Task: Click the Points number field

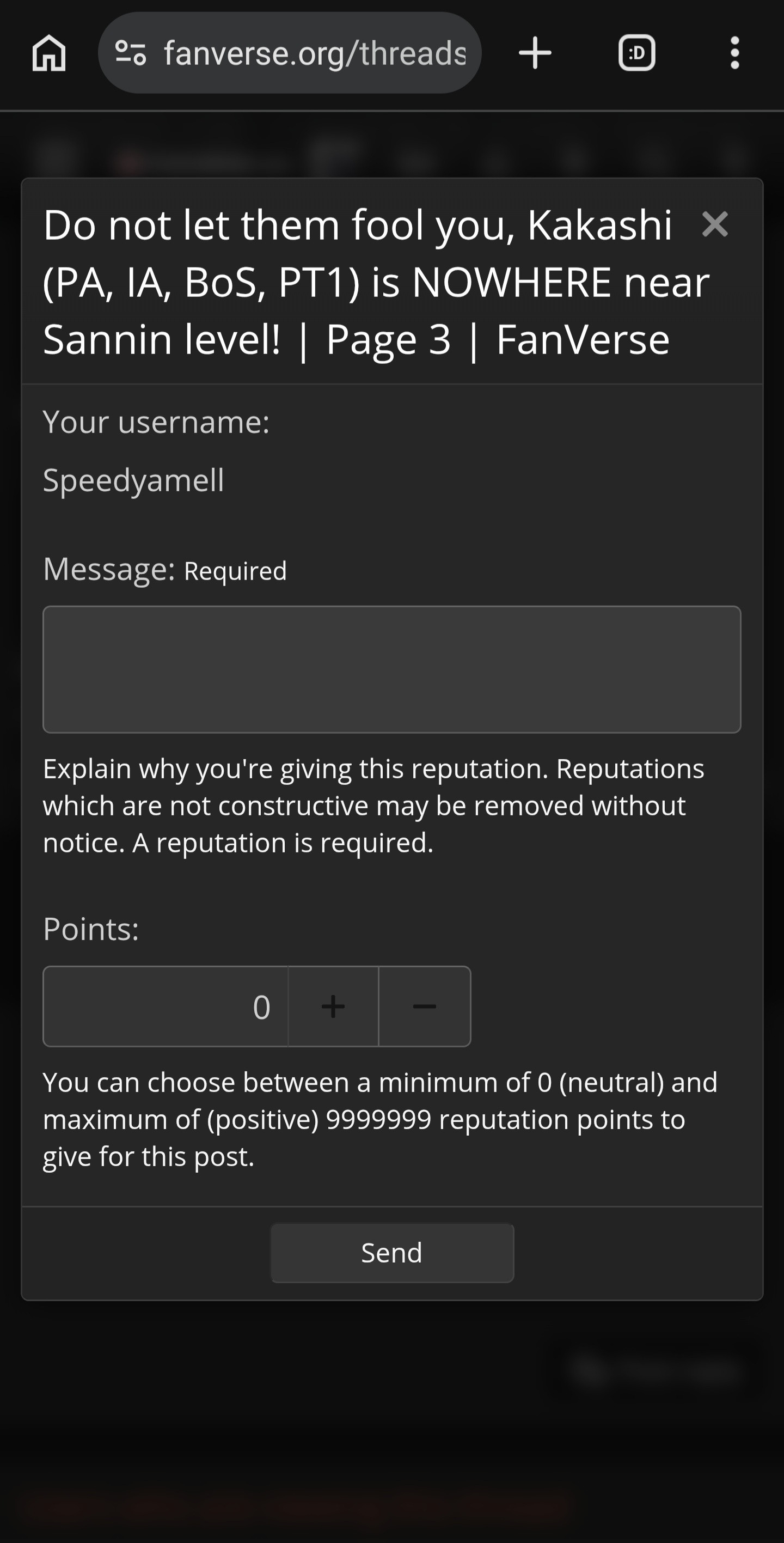Action: (166, 1007)
